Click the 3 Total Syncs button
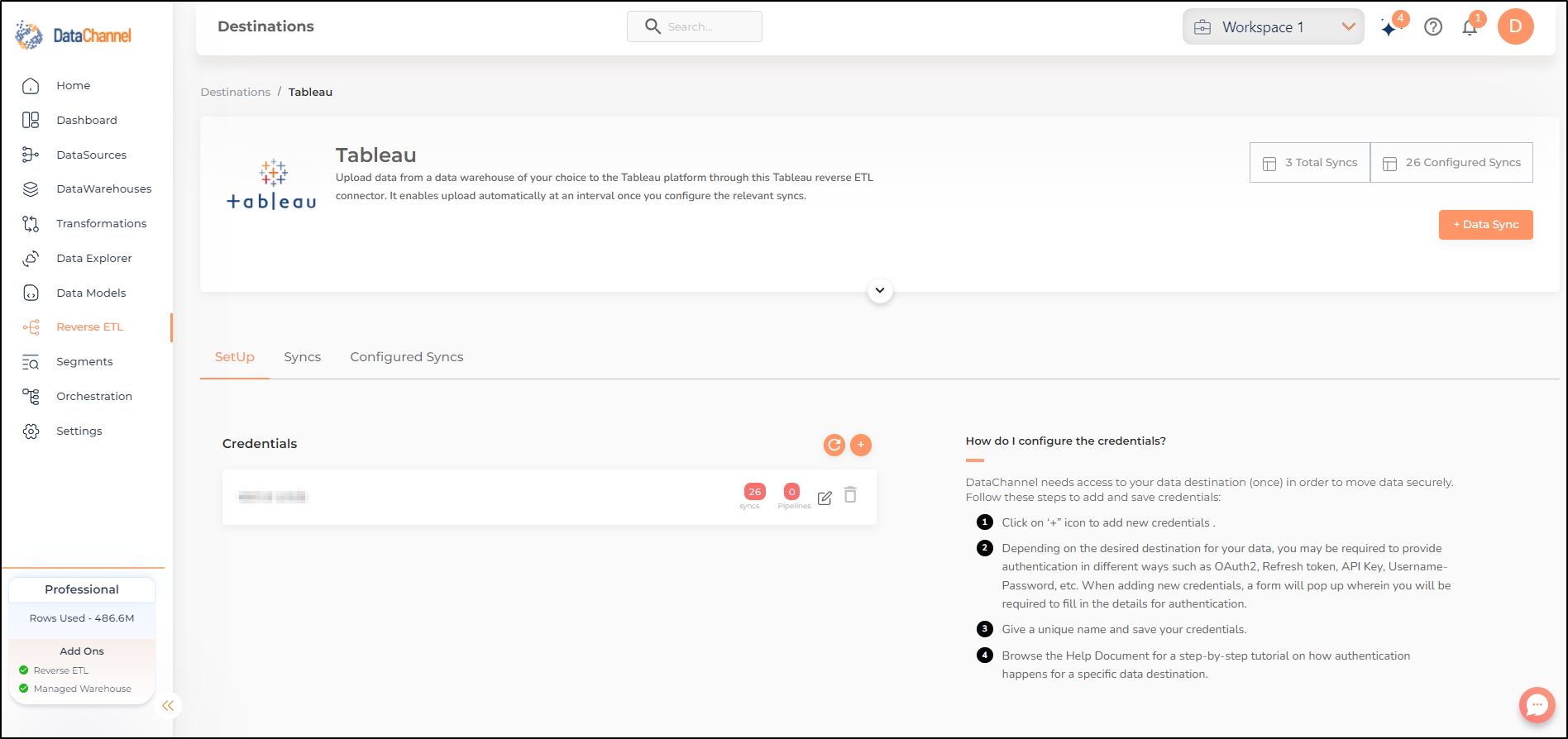 pos(1310,163)
